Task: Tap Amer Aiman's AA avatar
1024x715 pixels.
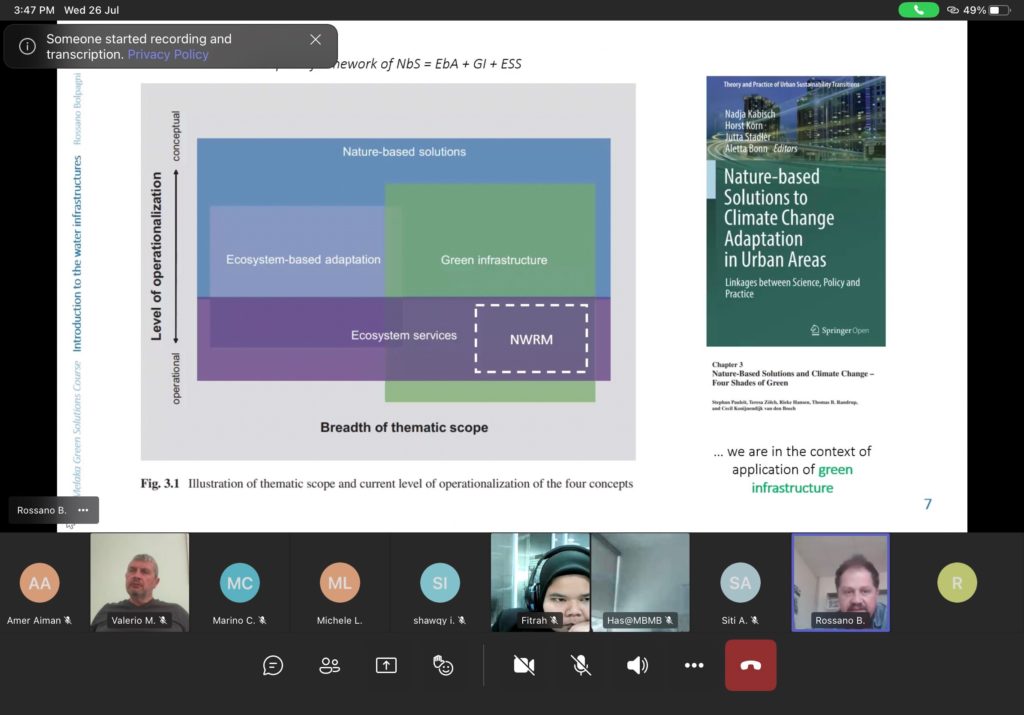Action: [x=40, y=583]
